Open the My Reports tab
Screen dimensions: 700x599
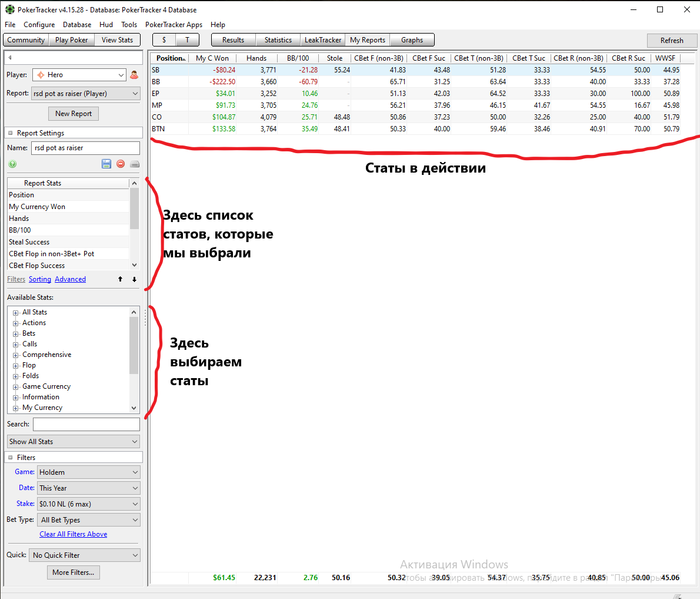[x=367, y=40]
